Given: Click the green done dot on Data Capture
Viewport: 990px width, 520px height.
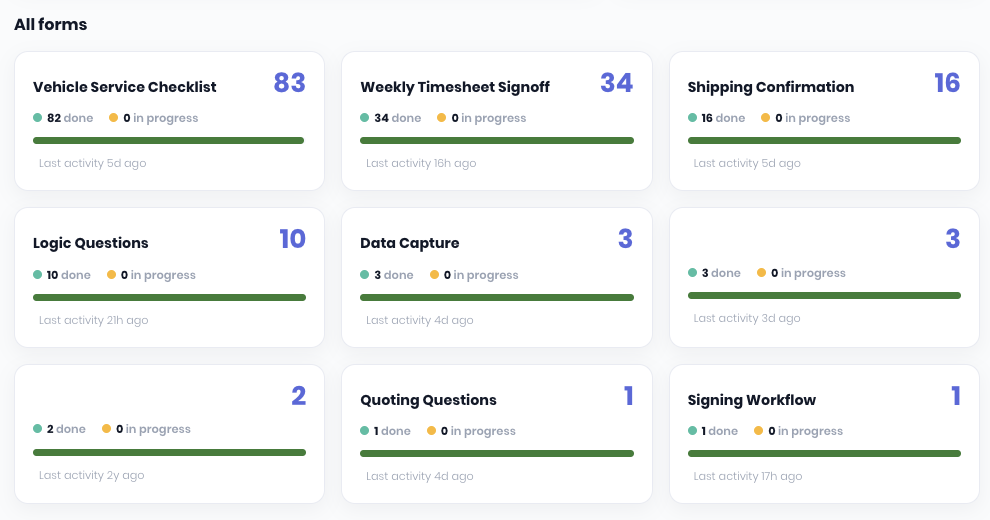Looking at the screenshot, I should [x=364, y=275].
